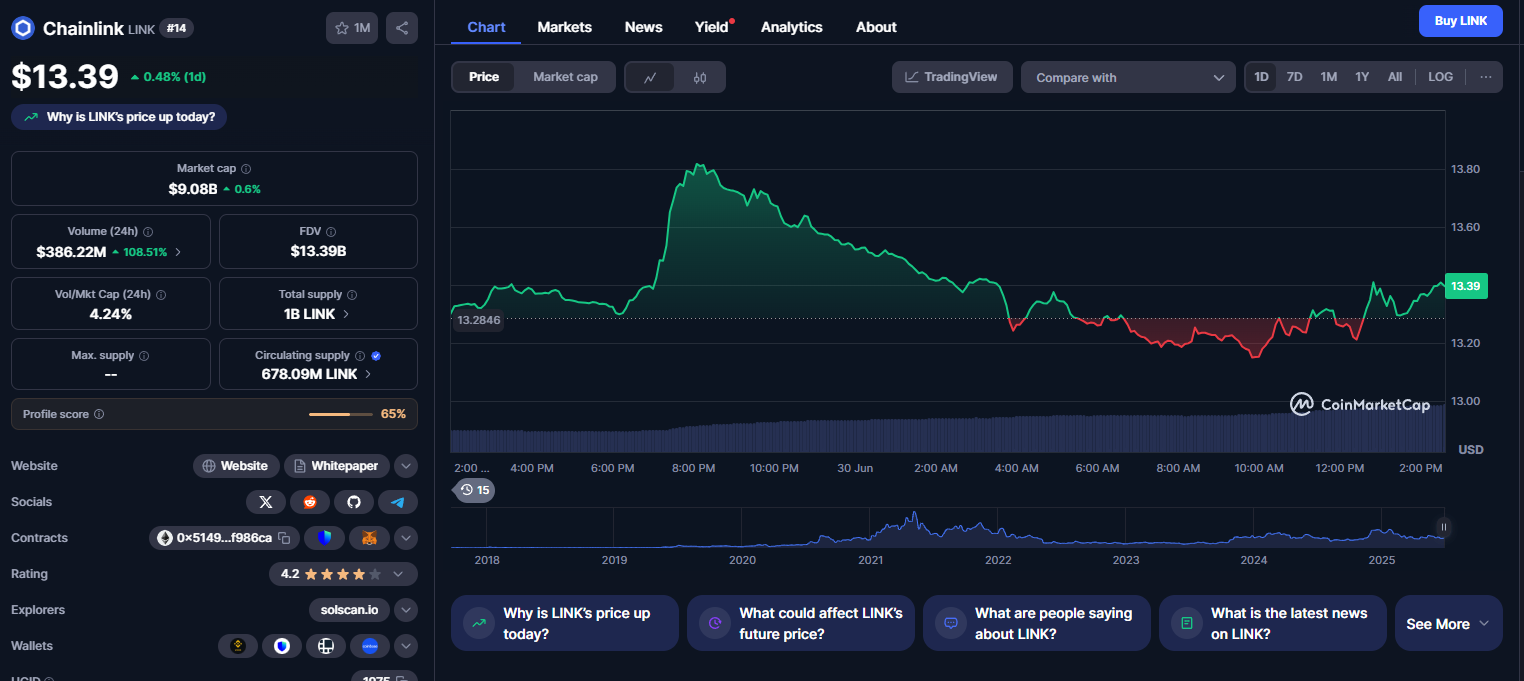The image size is (1524, 681).
Task: Enable LOG scale on the chart
Action: tap(1440, 77)
